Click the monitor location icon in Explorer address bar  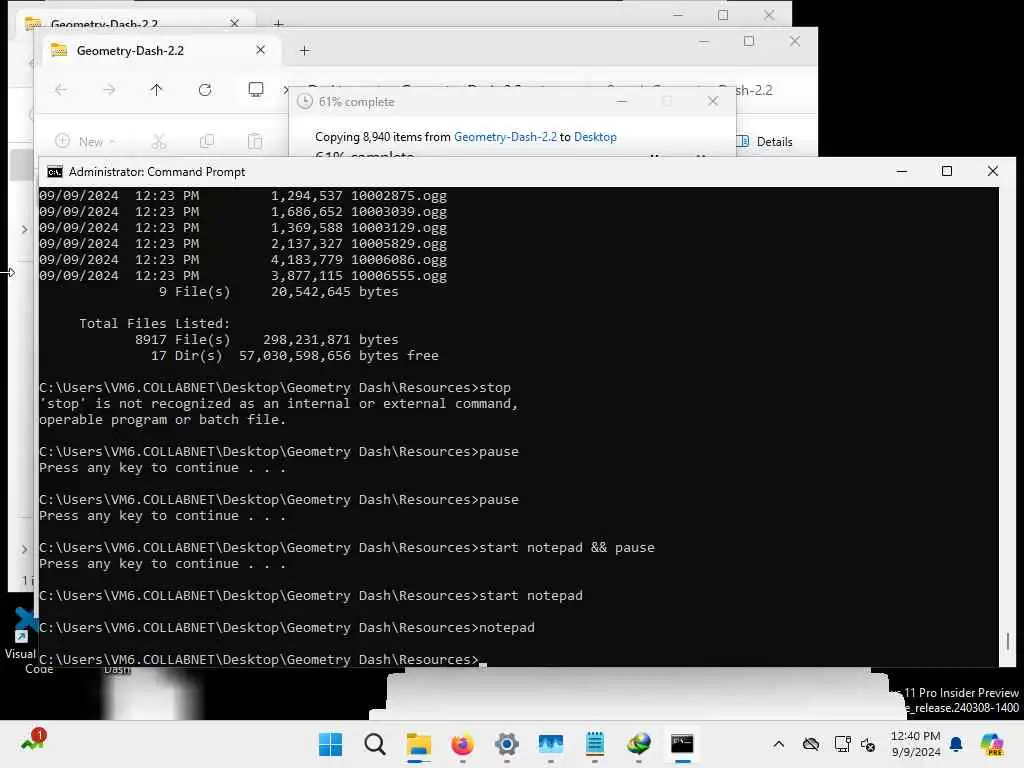256,89
